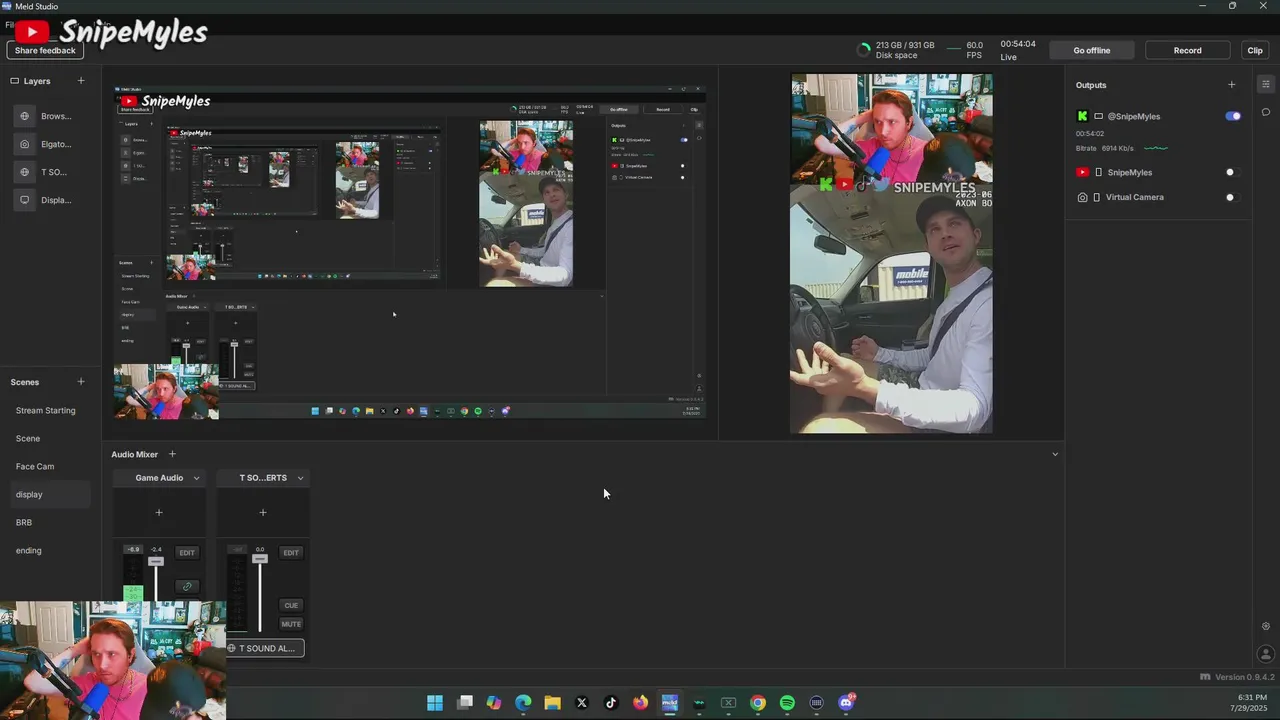The width and height of the screenshot is (1280, 720).
Task: Add a new layer with Layers plus icon
Action: 81,81
